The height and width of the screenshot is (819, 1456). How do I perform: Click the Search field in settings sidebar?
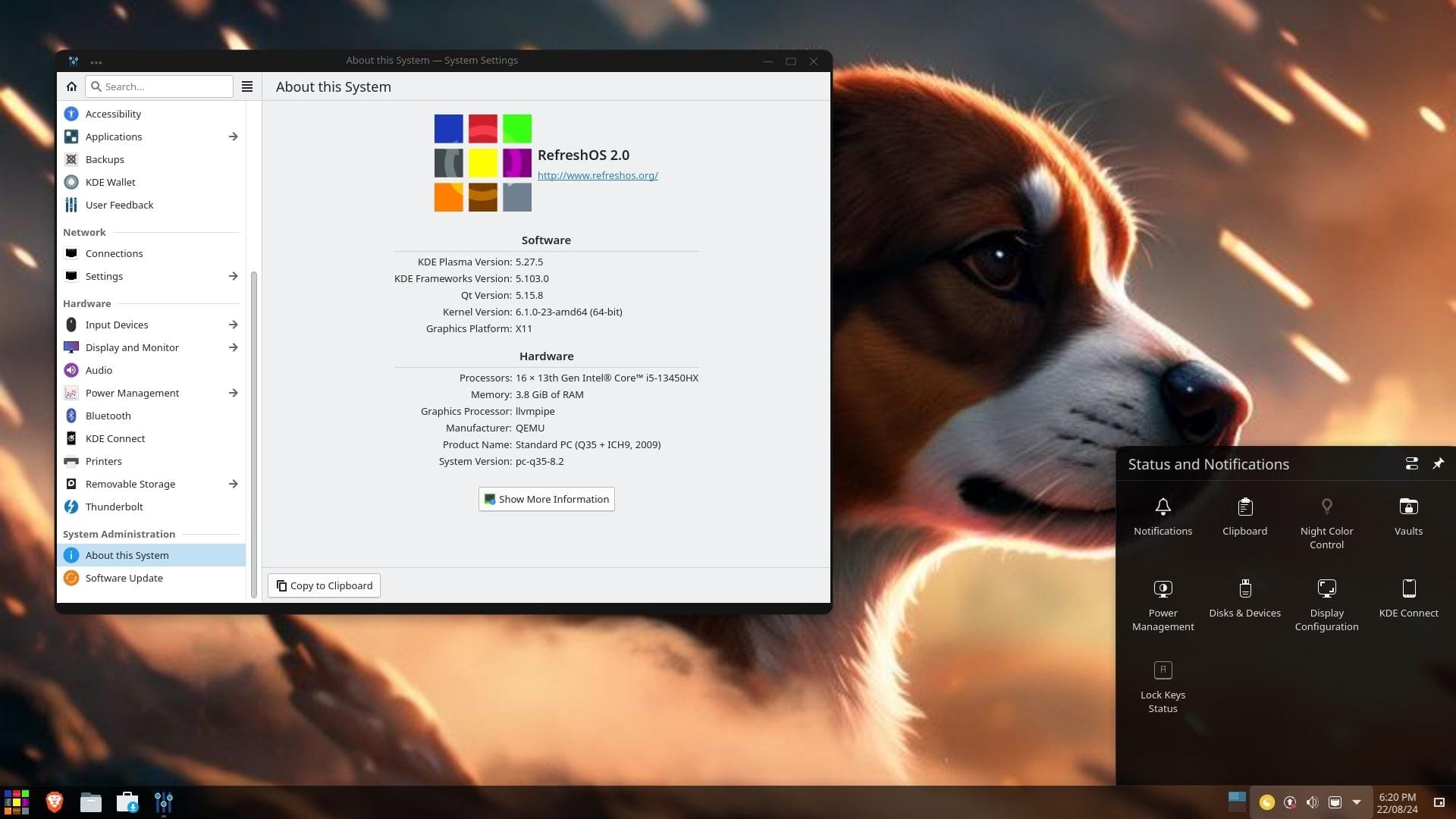(x=158, y=86)
